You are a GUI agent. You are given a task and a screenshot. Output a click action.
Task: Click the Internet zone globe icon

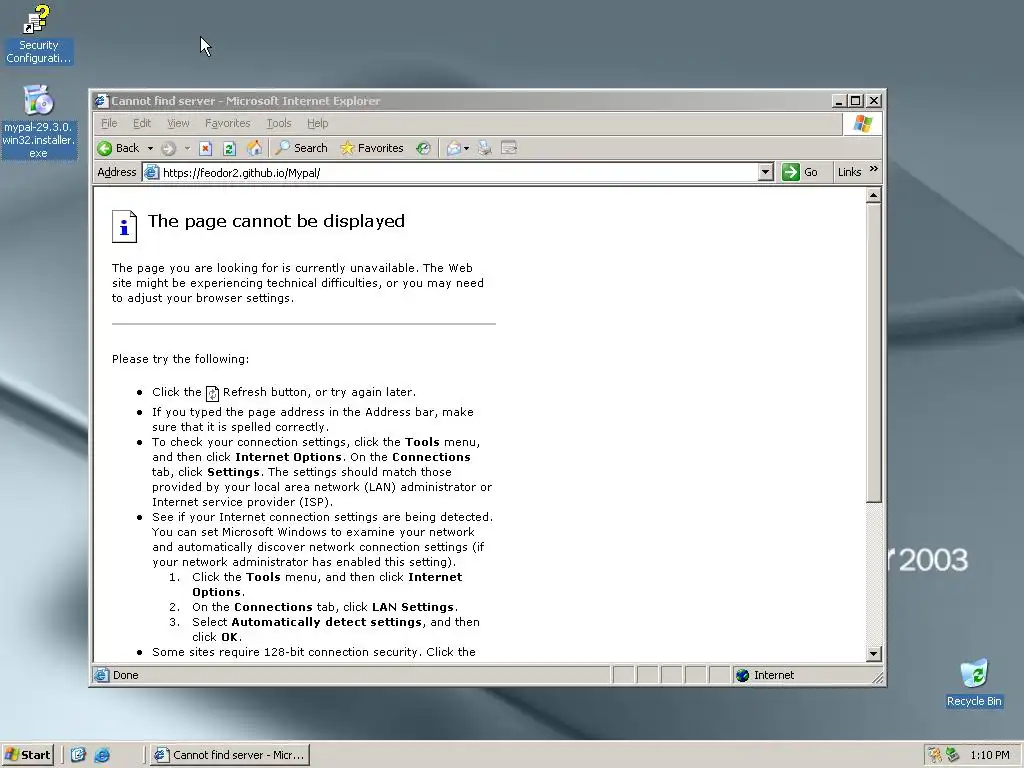tap(743, 675)
